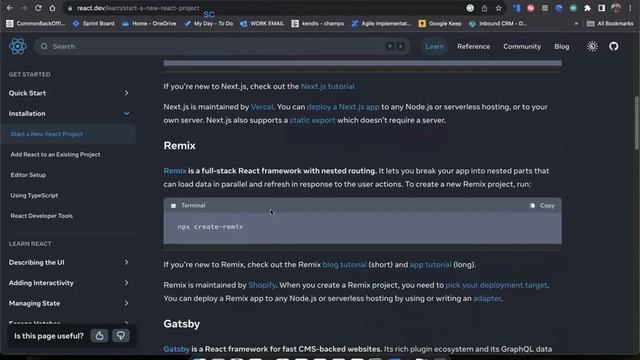Expand Adding Interactivity chevron
640x360 pixels.
tap(126, 283)
